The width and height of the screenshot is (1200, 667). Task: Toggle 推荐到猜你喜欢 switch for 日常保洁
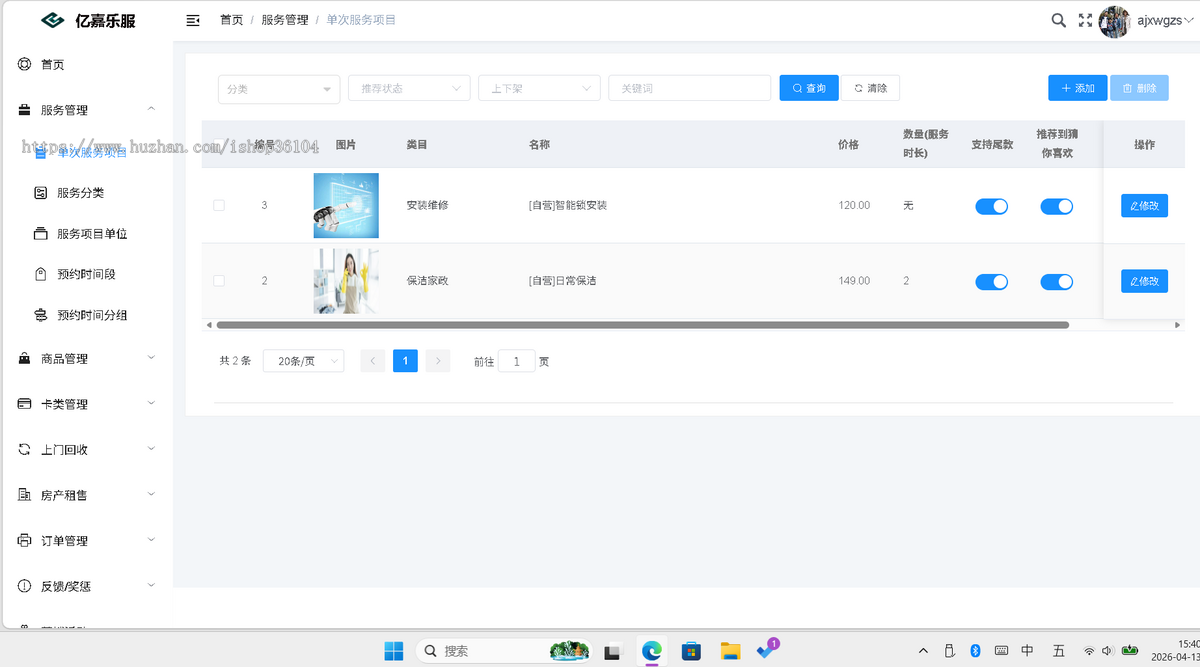pyautogui.click(x=1057, y=282)
